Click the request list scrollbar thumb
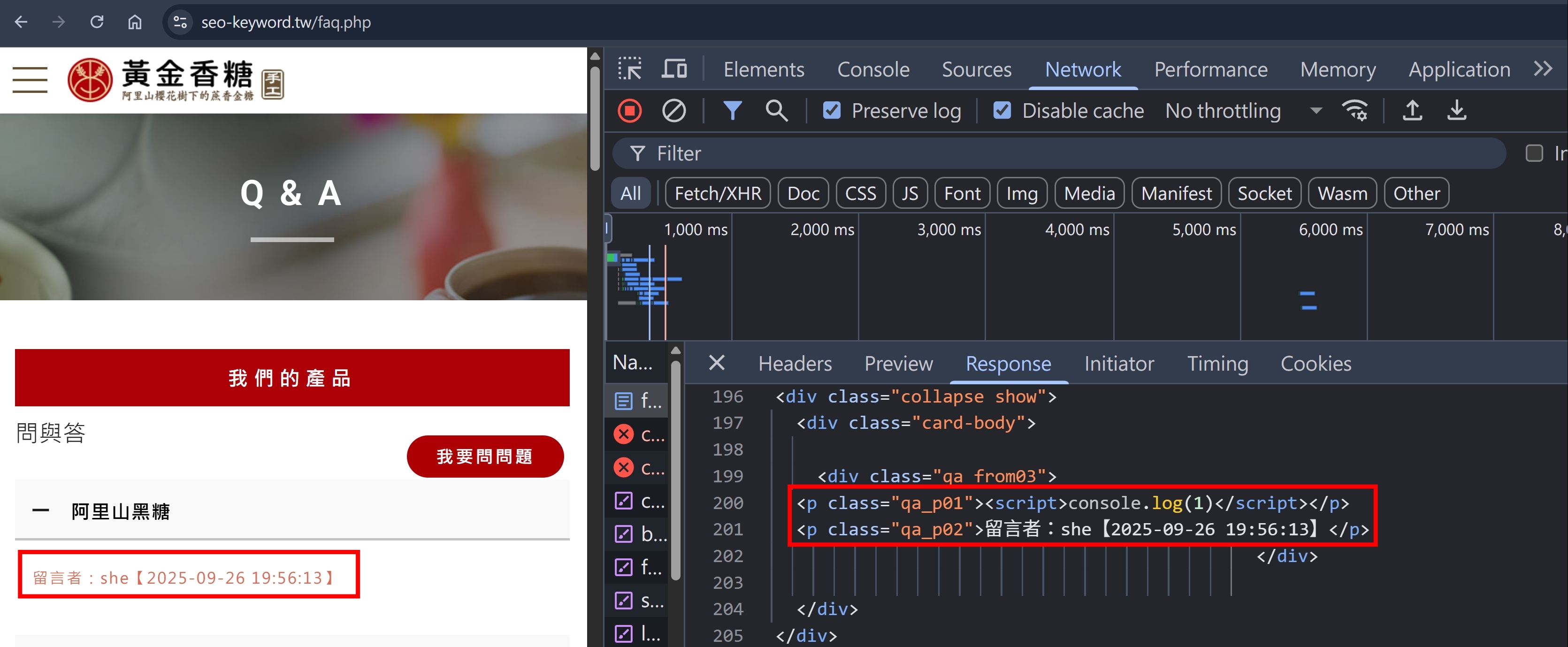The image size is (1568, 647). 675,471
